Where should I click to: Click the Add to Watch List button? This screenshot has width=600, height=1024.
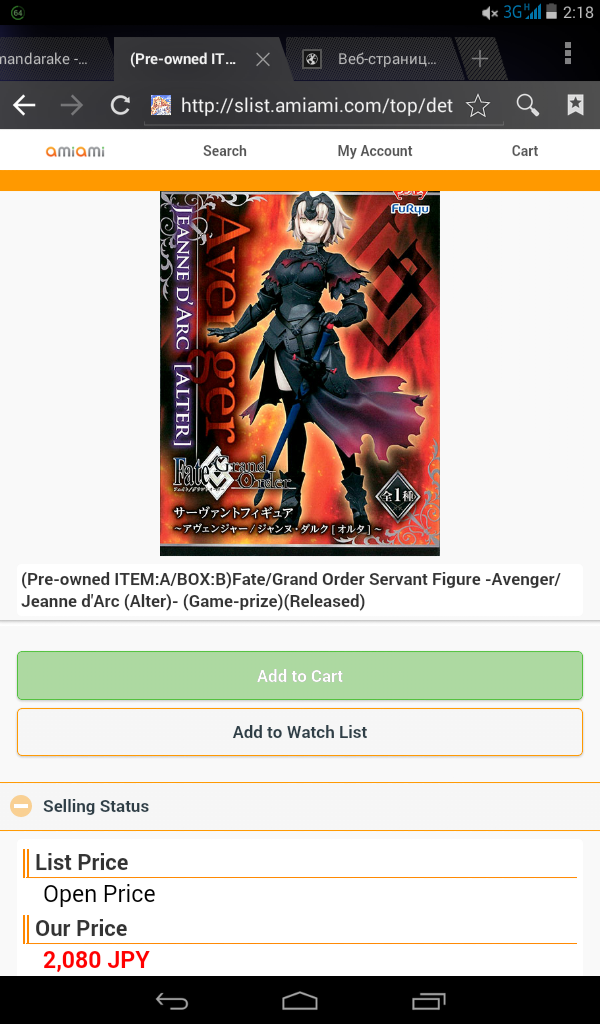[300, 732]
